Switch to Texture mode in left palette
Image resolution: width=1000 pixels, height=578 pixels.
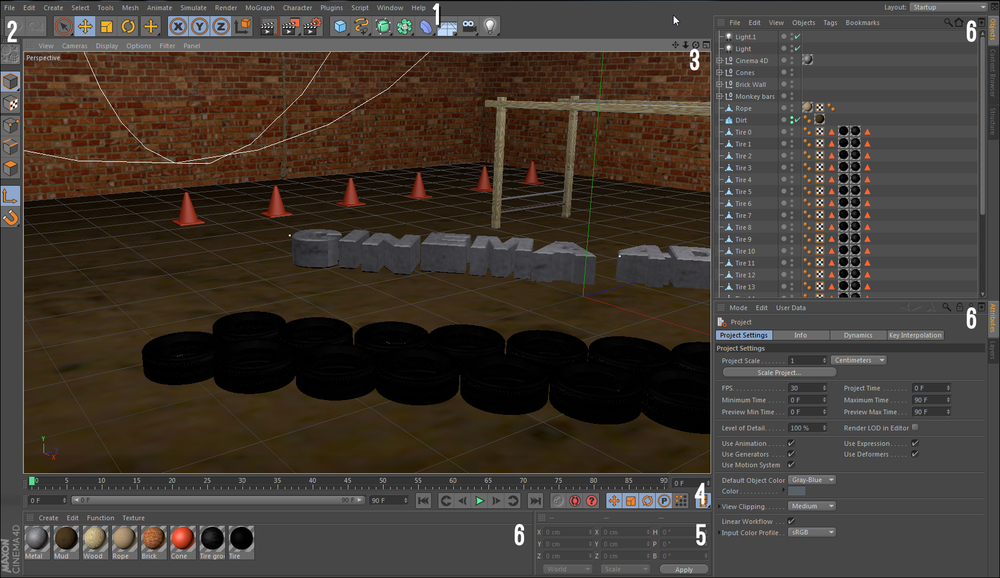pos(10,103)
